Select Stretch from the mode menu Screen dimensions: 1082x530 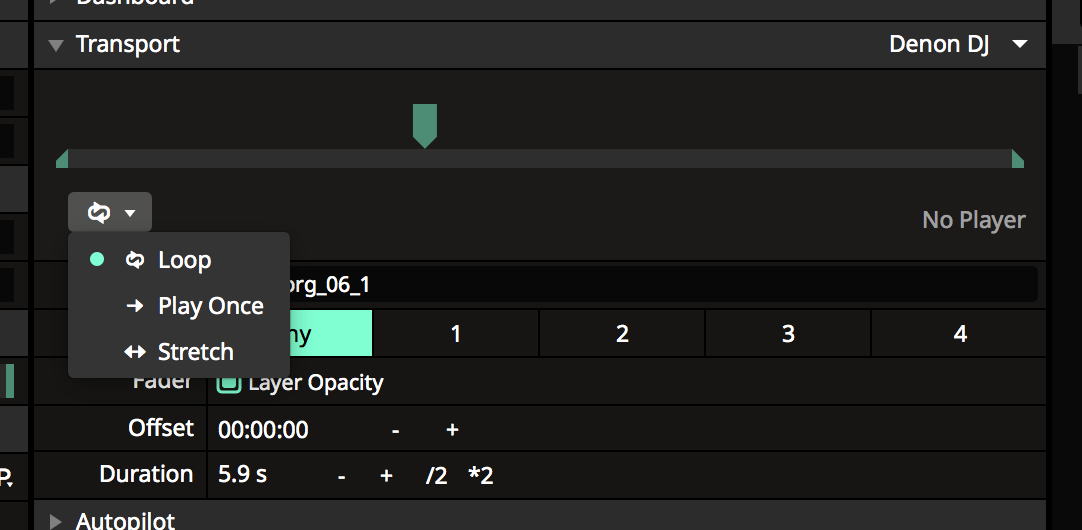pyautogui.click(x=195, y=352)
